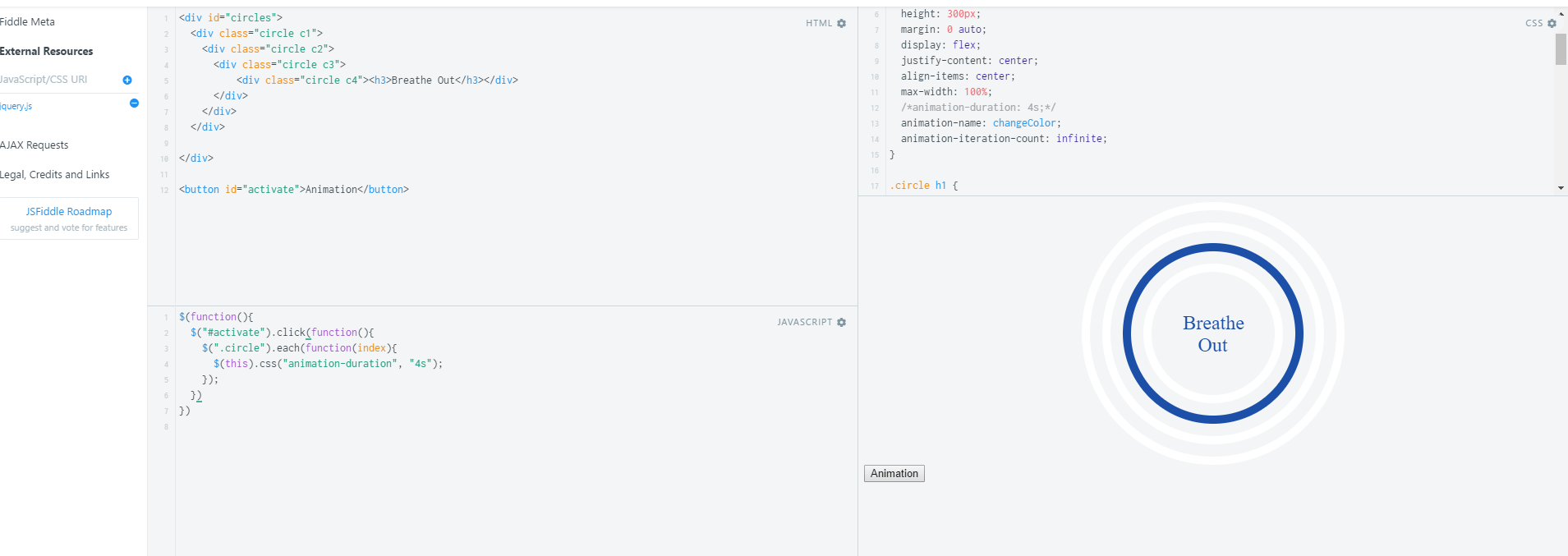Screen dimensions: 1568x556
Task: Click the JavaScript/CSS URI input field
Action: coord(57,80)
